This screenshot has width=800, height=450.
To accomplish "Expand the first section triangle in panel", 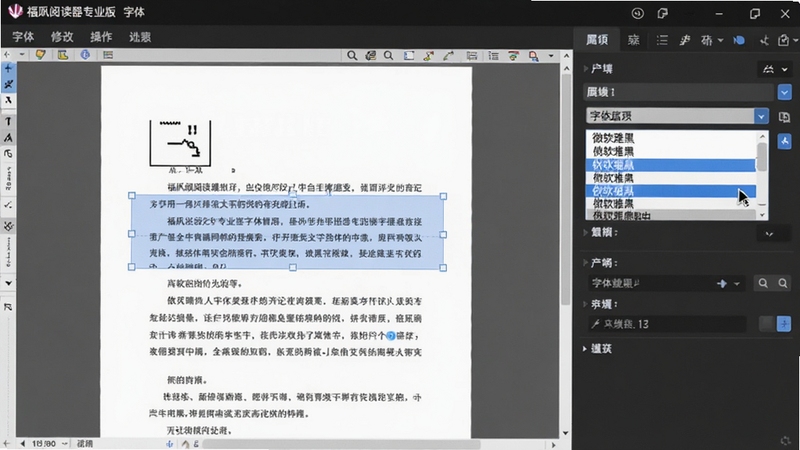I will pos(586,68).
